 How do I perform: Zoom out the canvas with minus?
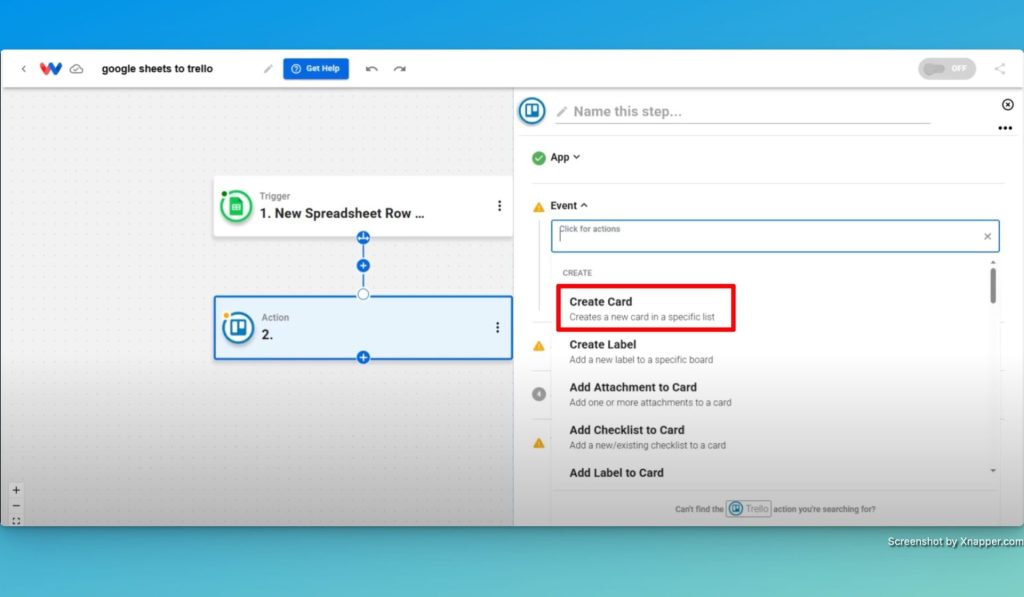point(16,506)
